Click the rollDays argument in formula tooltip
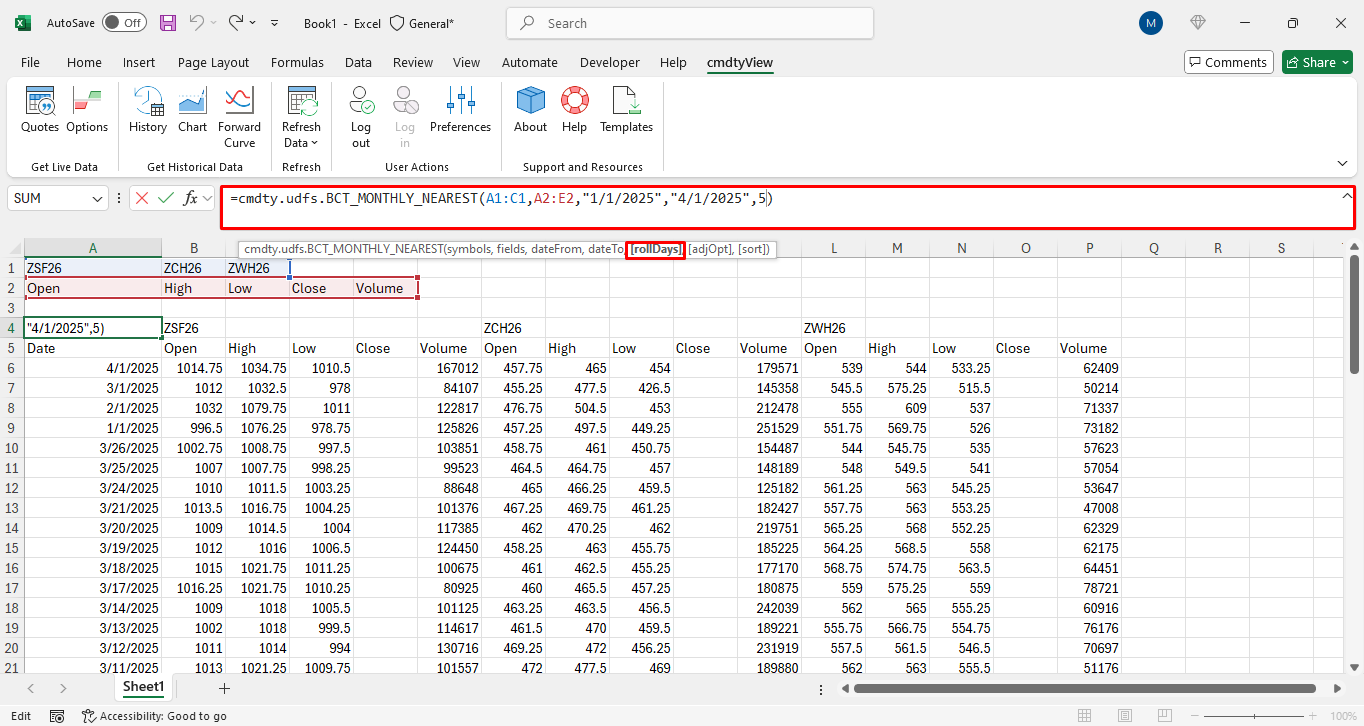Image resolution: width=1364 pixels, height=726 pixels. 656,249
